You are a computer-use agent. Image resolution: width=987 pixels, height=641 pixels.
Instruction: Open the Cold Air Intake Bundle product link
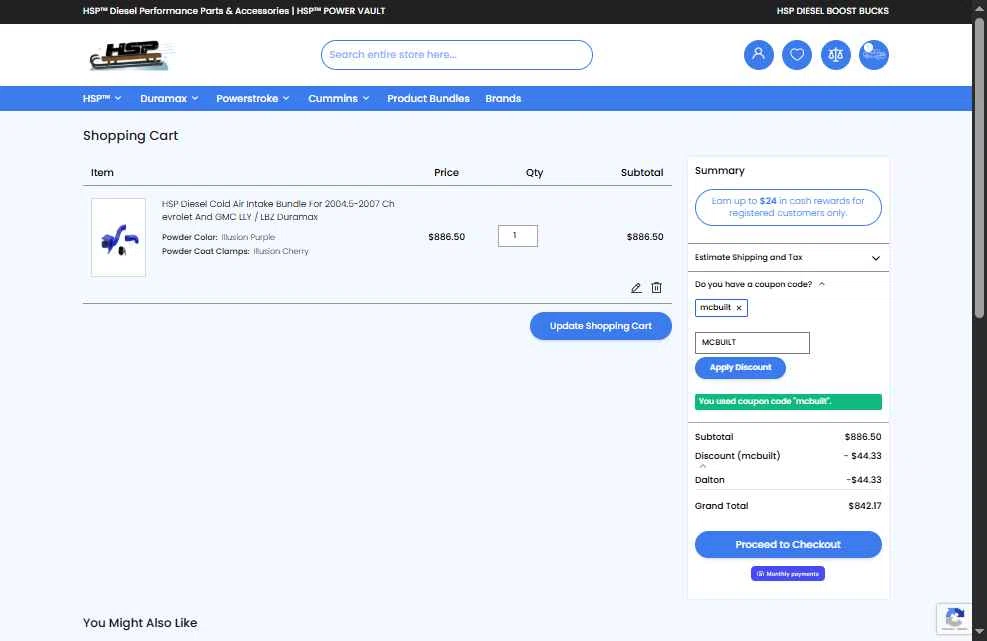[x=278, y=210]
